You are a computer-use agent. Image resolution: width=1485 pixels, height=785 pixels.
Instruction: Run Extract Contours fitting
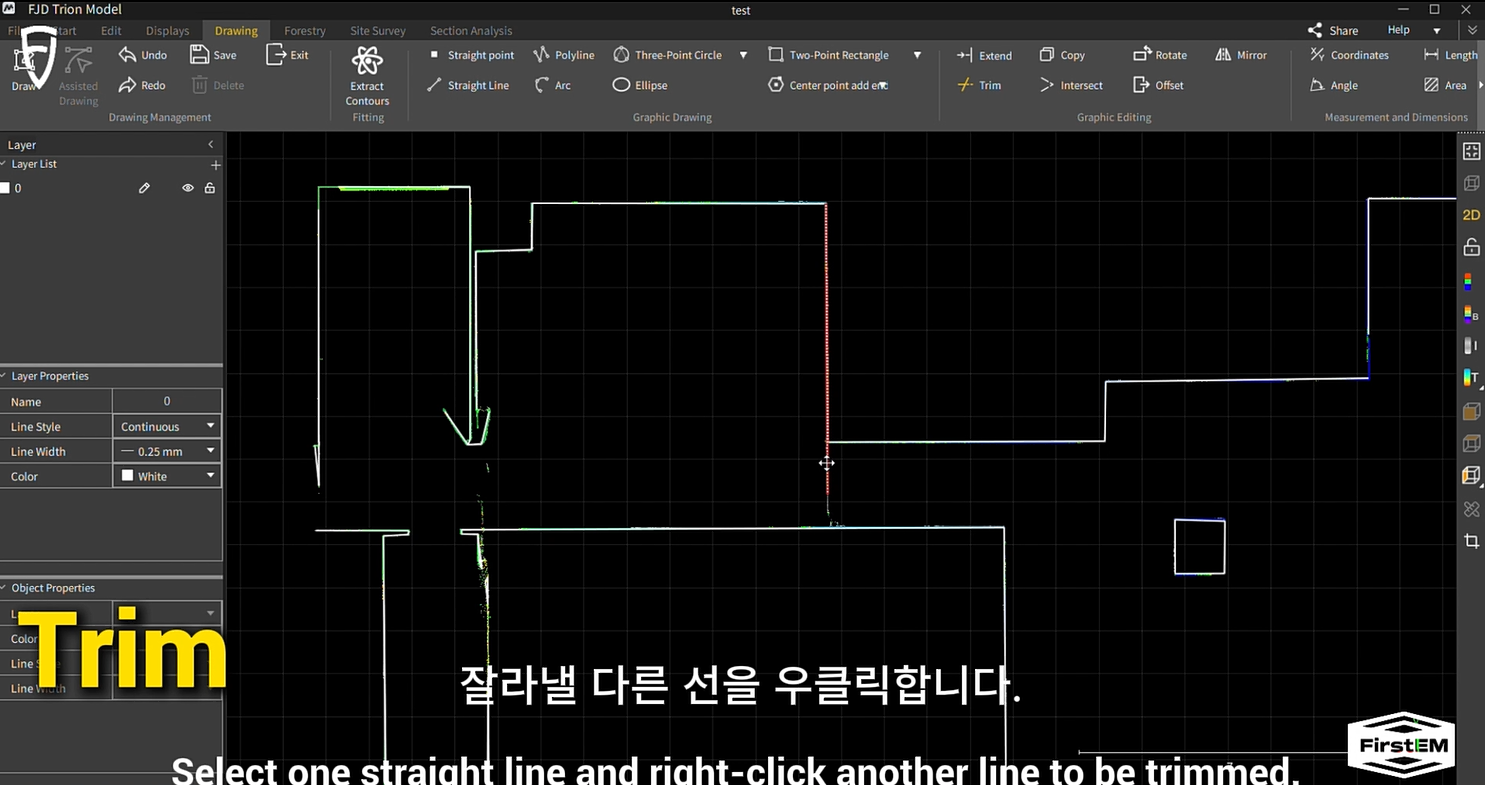click(367, 75)
